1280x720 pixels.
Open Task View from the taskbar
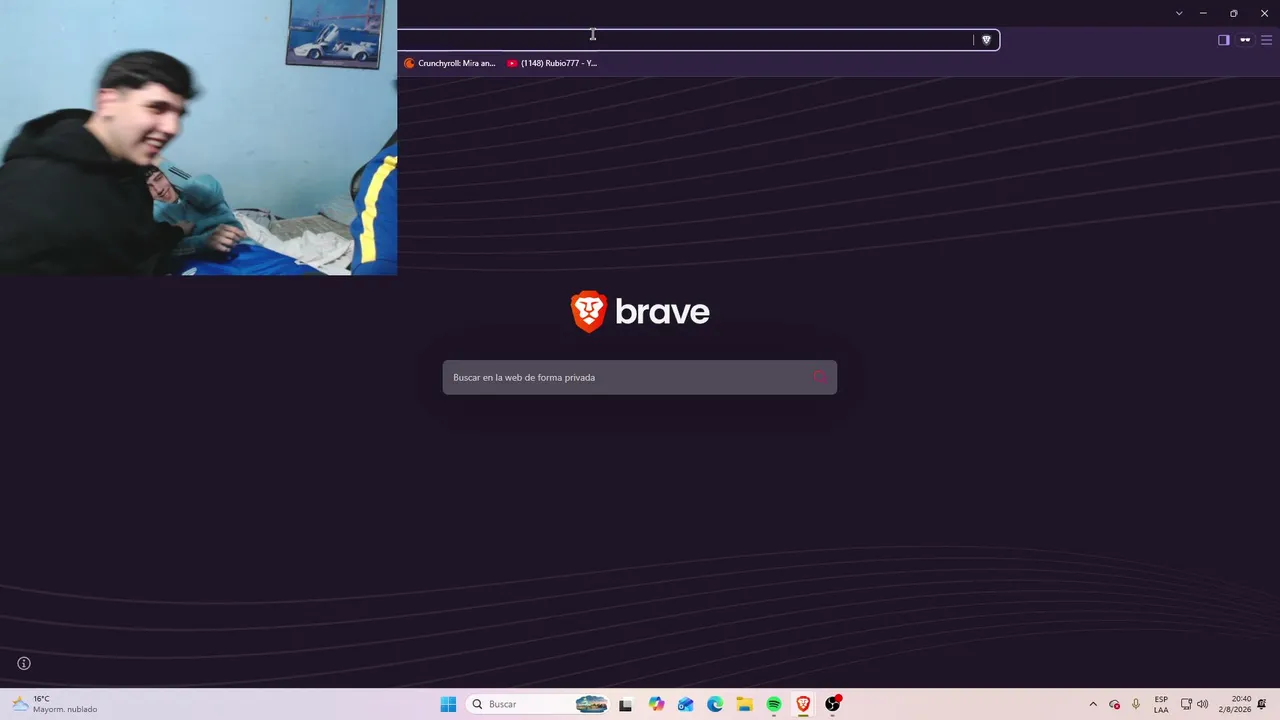626,704
